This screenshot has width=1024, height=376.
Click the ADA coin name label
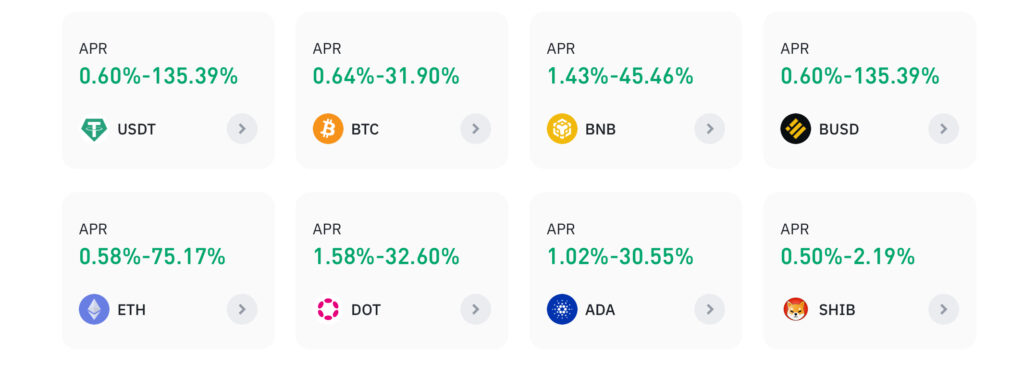coord(600,310)
